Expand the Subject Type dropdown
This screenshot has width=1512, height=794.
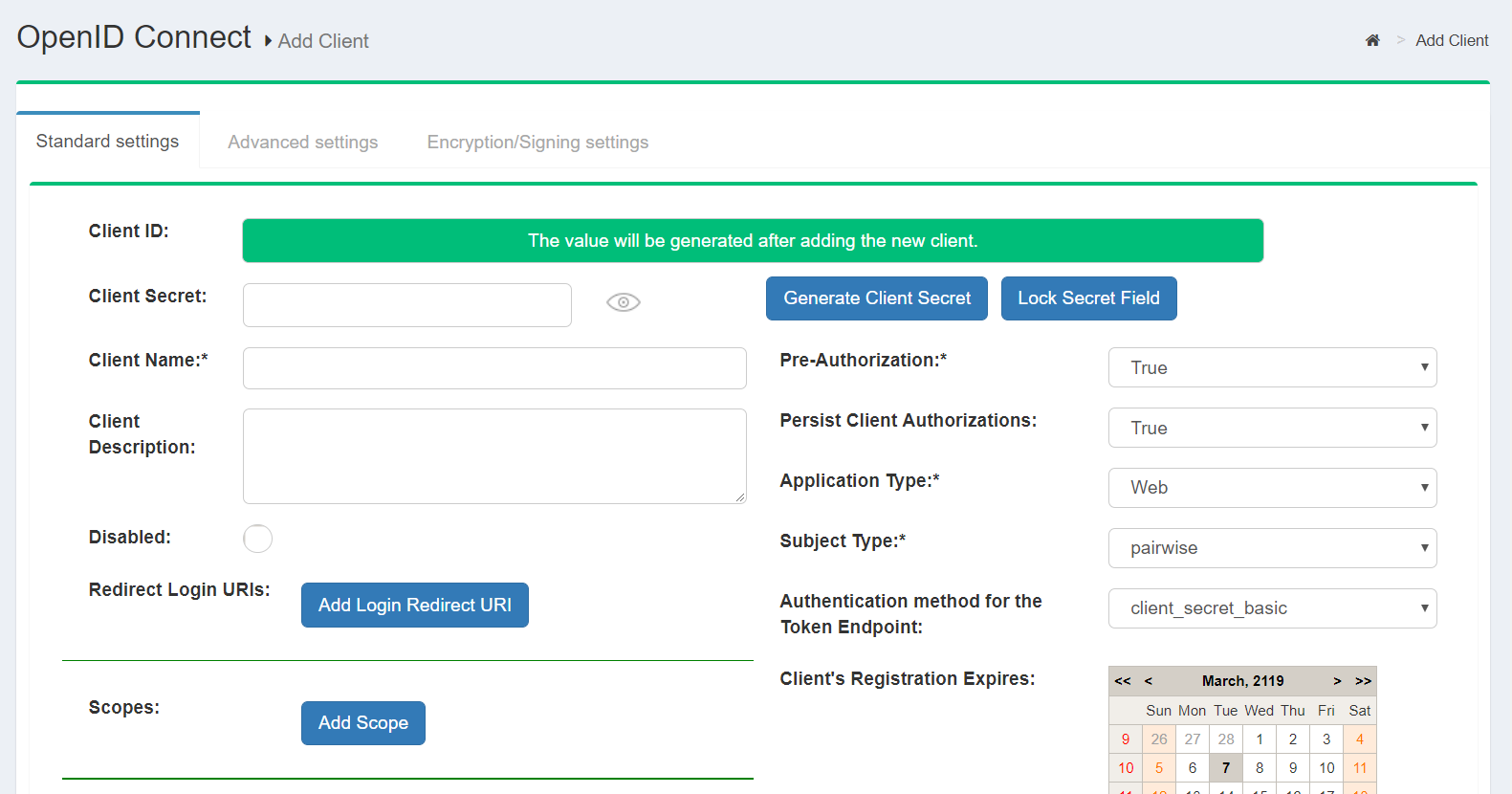pos(1272,548)
